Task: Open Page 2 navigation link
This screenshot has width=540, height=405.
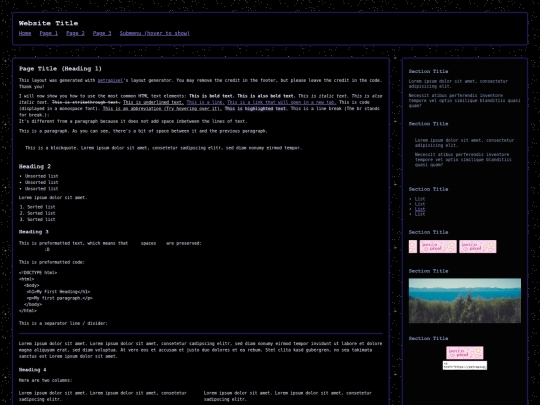Action: click(x=75, y=33)
